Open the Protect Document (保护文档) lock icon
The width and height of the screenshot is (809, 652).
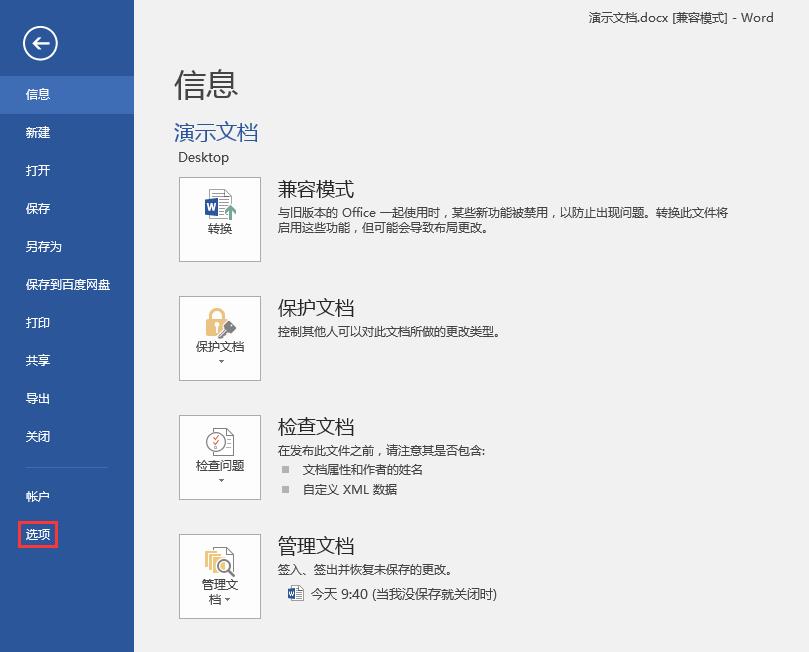coord(219,325)
